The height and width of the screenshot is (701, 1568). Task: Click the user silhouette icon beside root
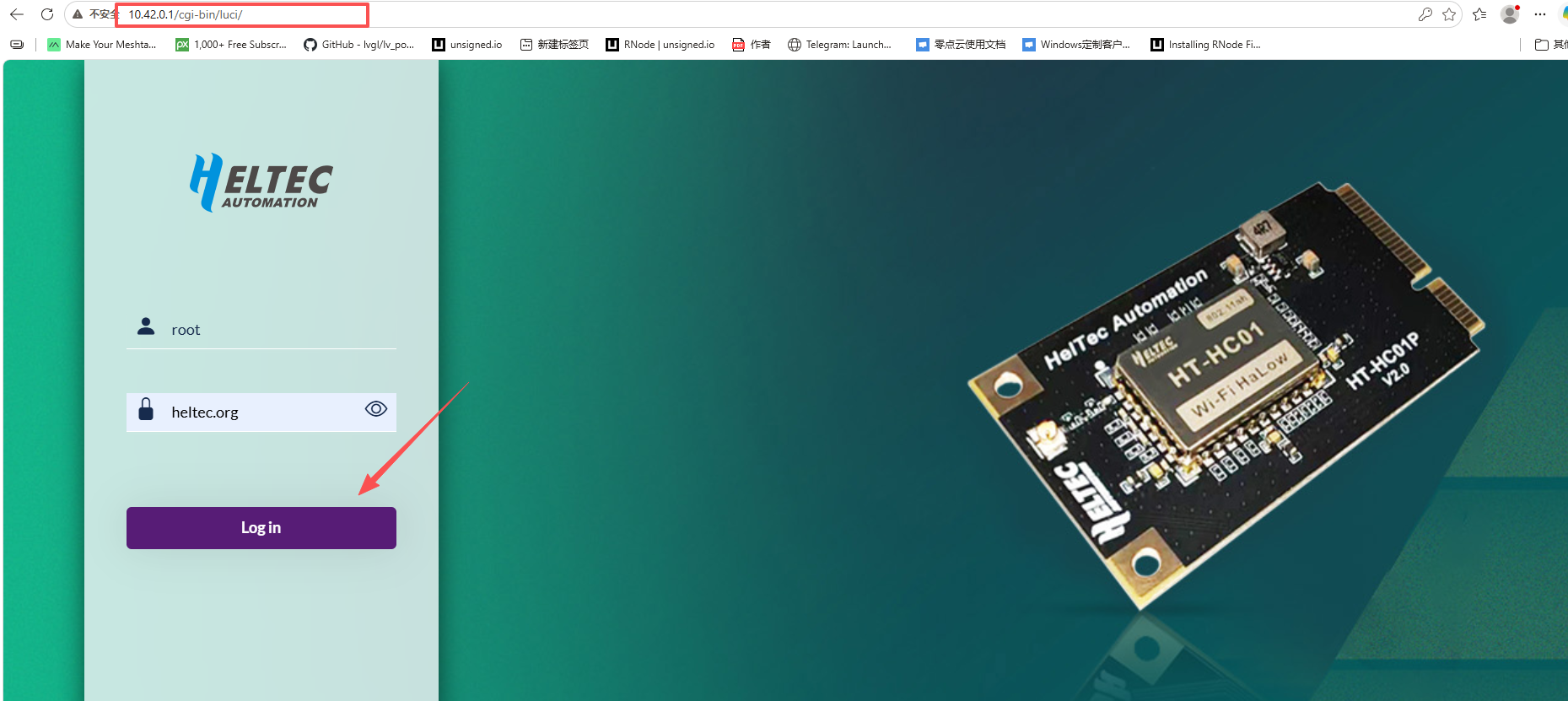click(146, 326)
